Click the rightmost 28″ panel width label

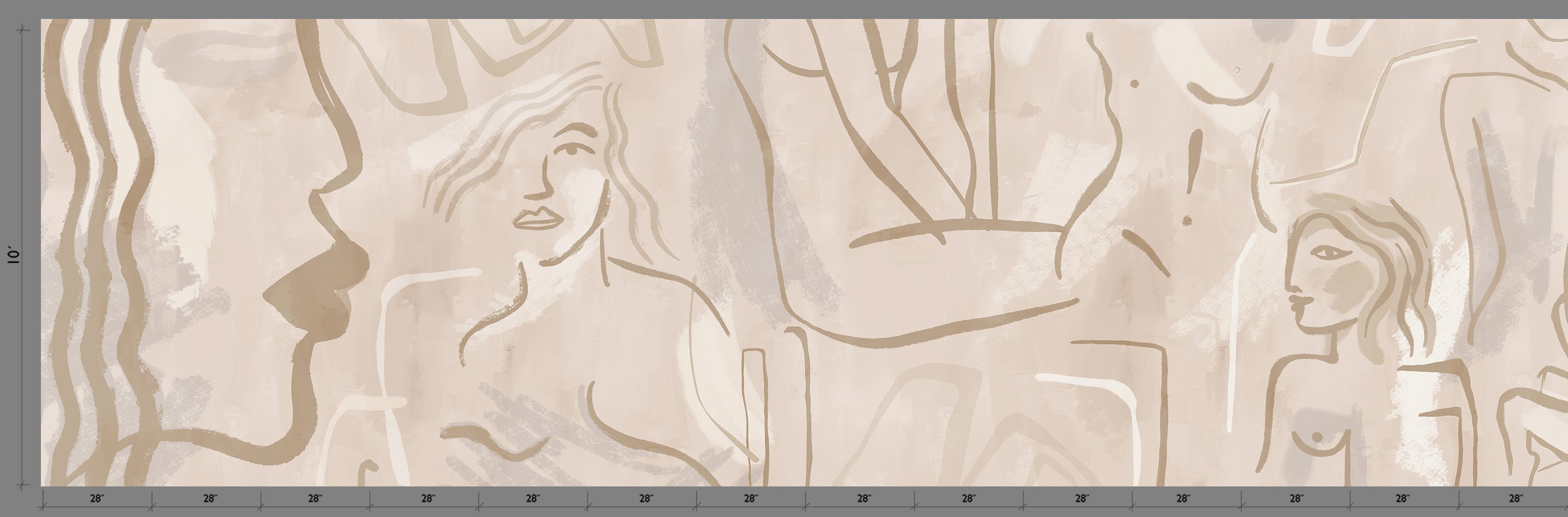pyautogui.click(x=1515, y=499)
